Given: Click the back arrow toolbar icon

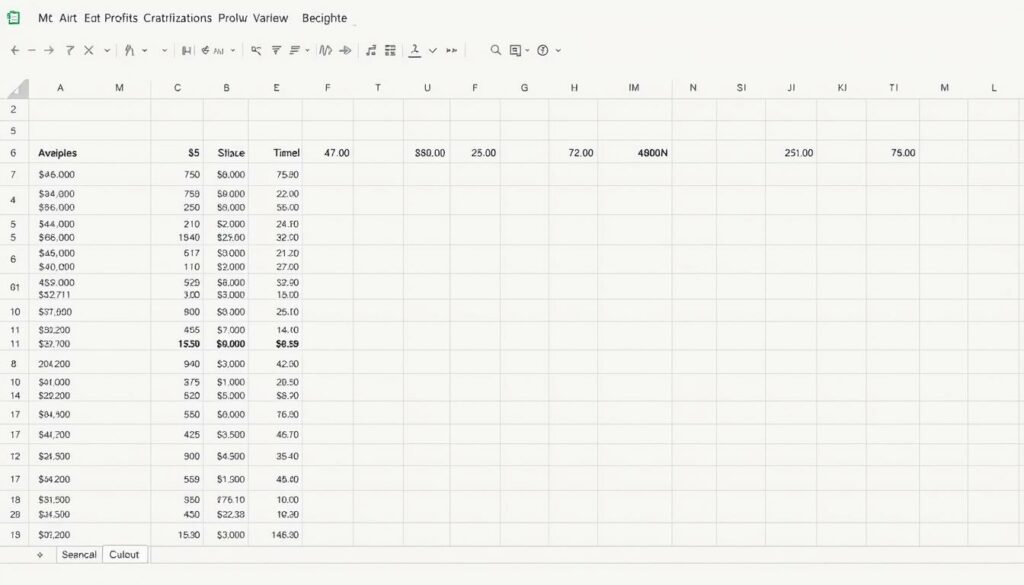Looking at the screenshot, I should click(14, 50).
